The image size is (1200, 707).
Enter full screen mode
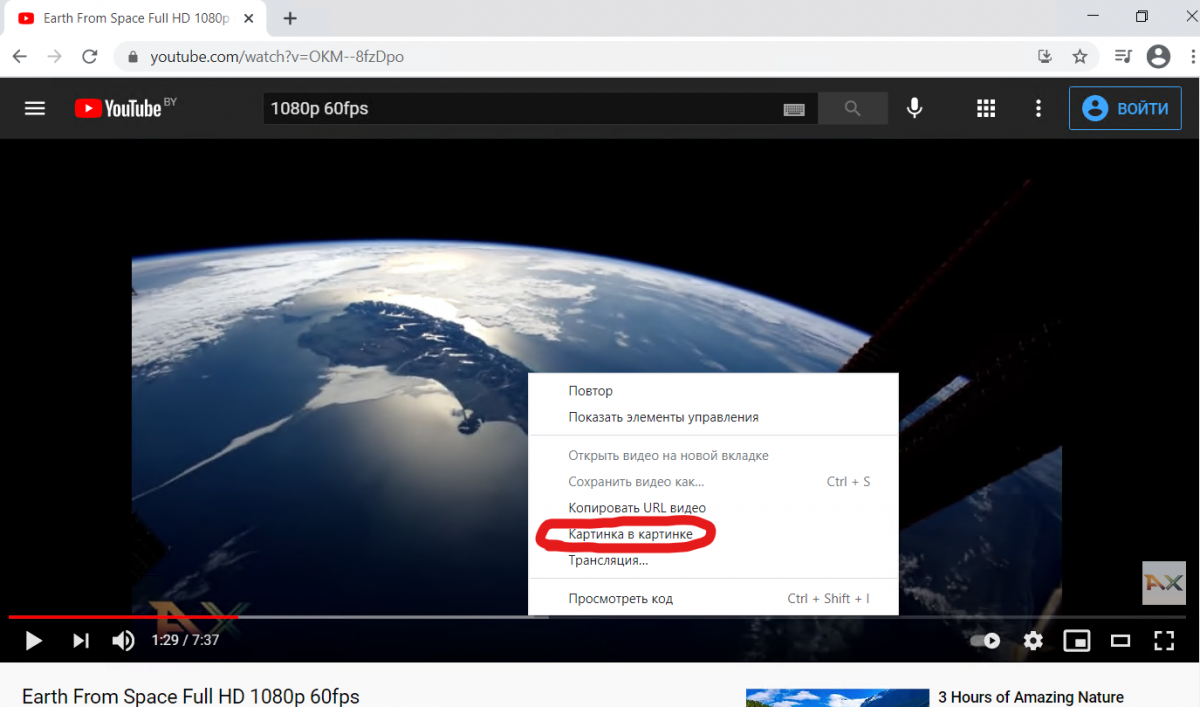1163,640
